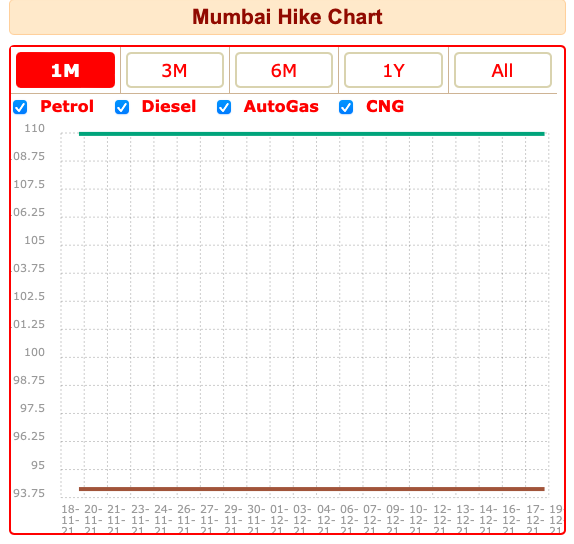Click the Diesel label text
Viewport: 574px width, 544px height.
pos(169,107)
